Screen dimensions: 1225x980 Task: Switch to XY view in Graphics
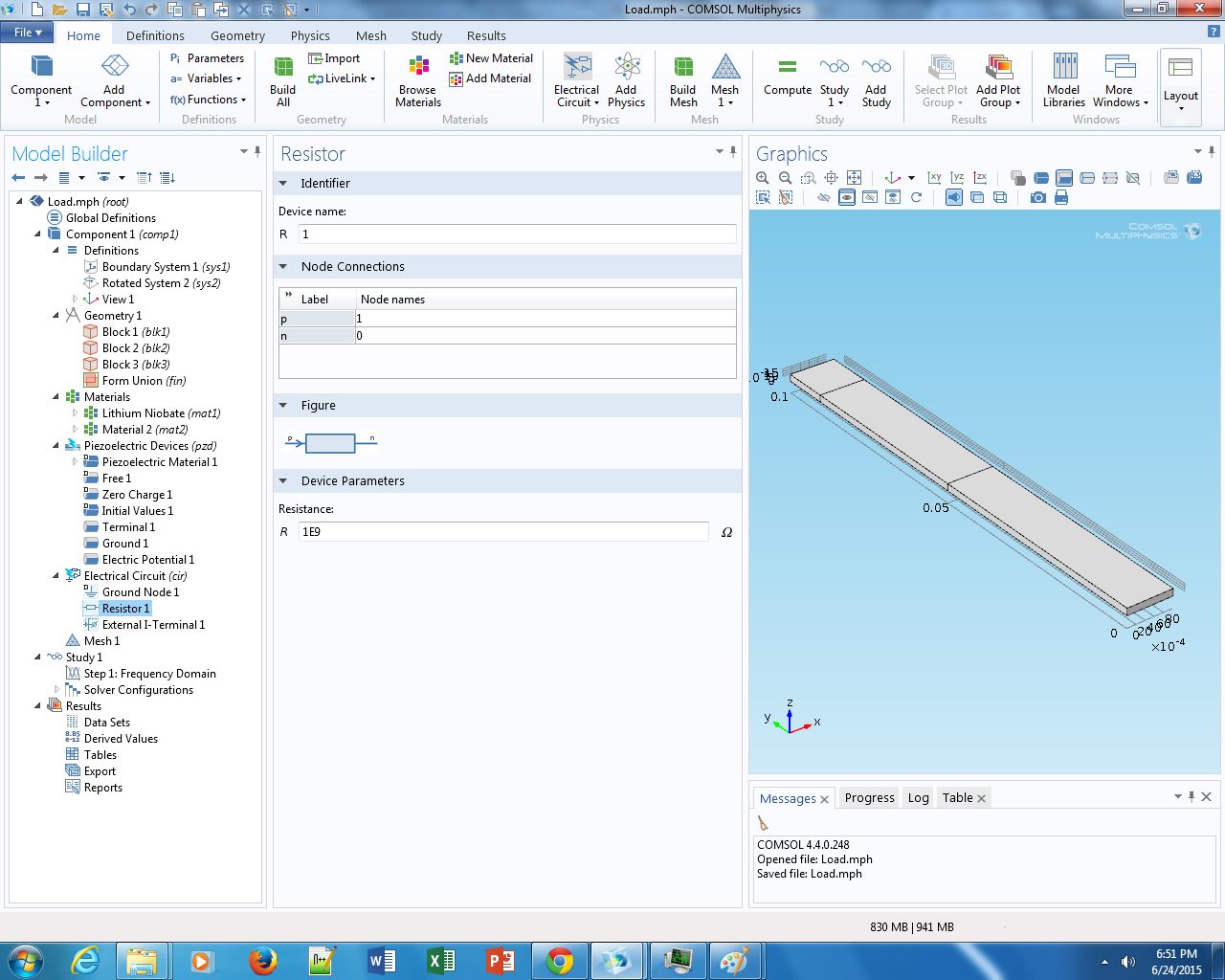click(x=934, y=178)
